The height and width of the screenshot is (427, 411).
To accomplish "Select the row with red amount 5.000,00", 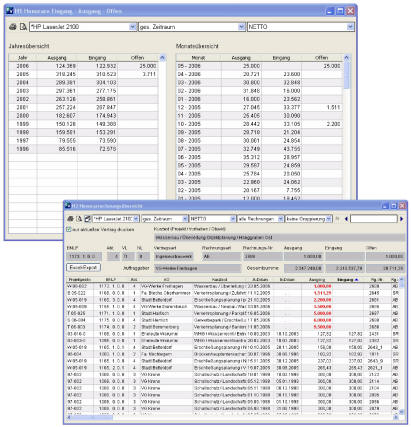I will coord(232,313).
